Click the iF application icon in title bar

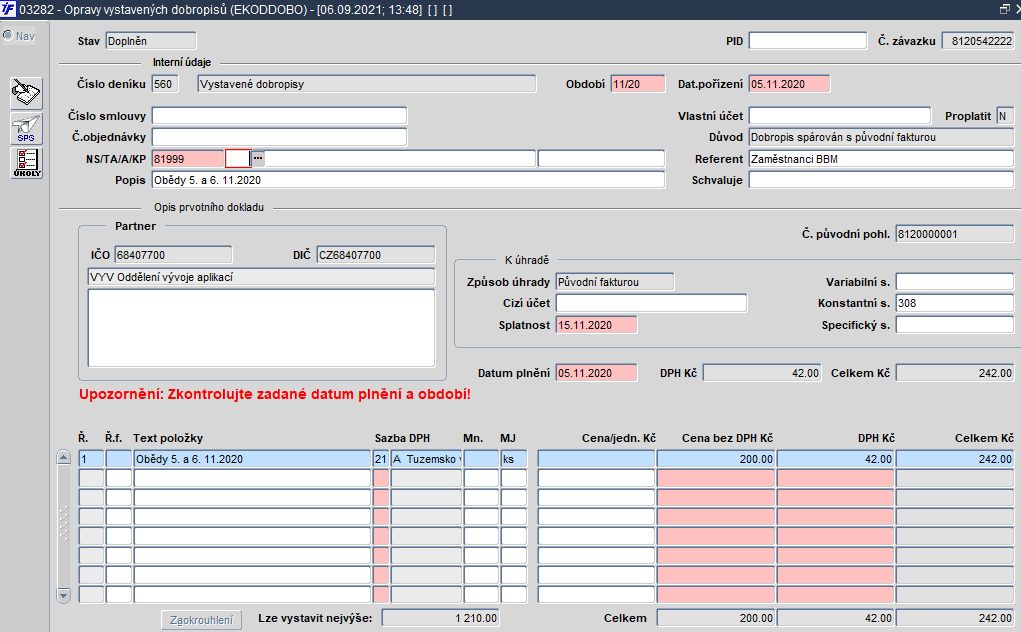(x=10, y=9)
